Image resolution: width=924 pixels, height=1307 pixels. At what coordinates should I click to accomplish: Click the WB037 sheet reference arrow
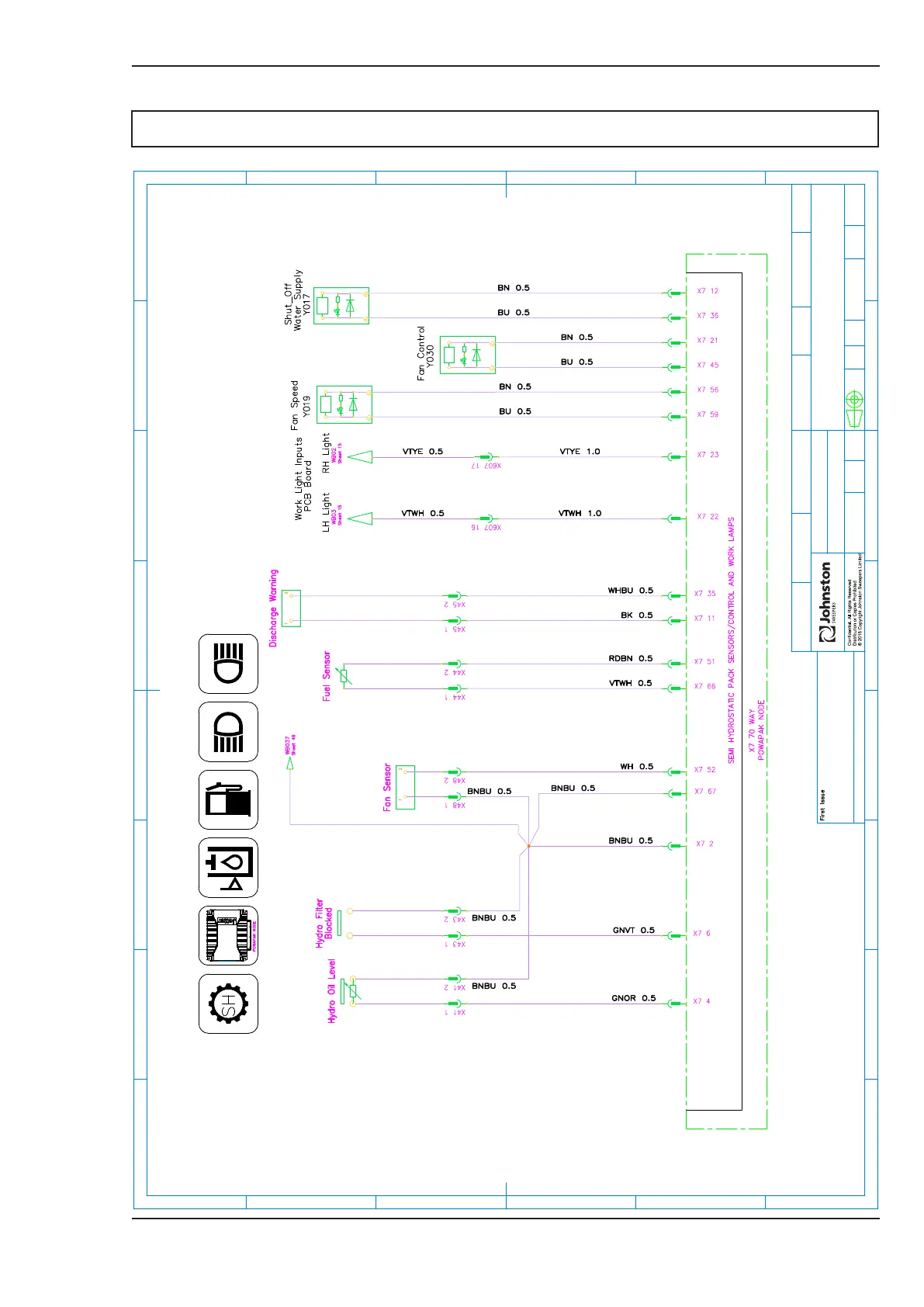290,763
